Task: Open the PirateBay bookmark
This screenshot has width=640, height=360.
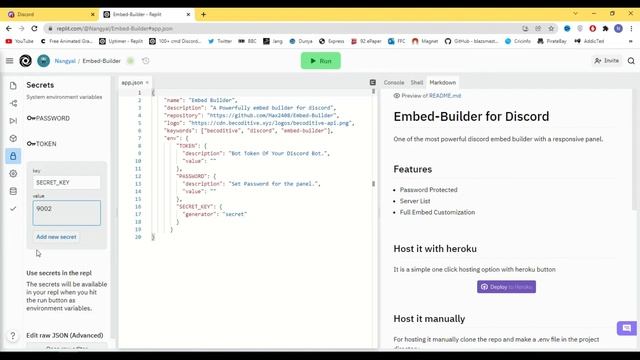Action: (x=552, y=41)
